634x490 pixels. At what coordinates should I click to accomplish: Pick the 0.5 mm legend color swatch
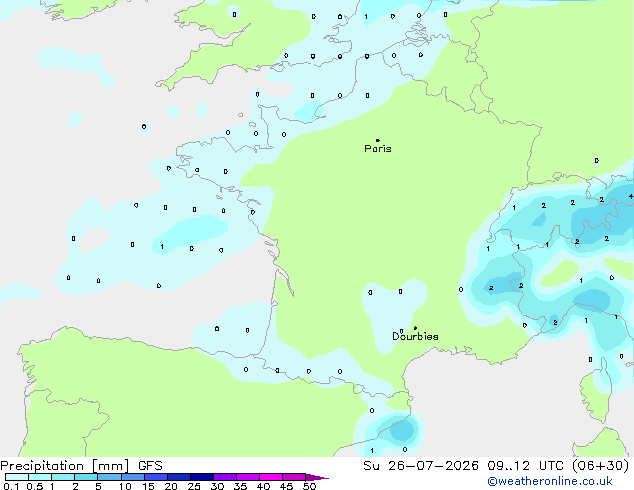40,477
